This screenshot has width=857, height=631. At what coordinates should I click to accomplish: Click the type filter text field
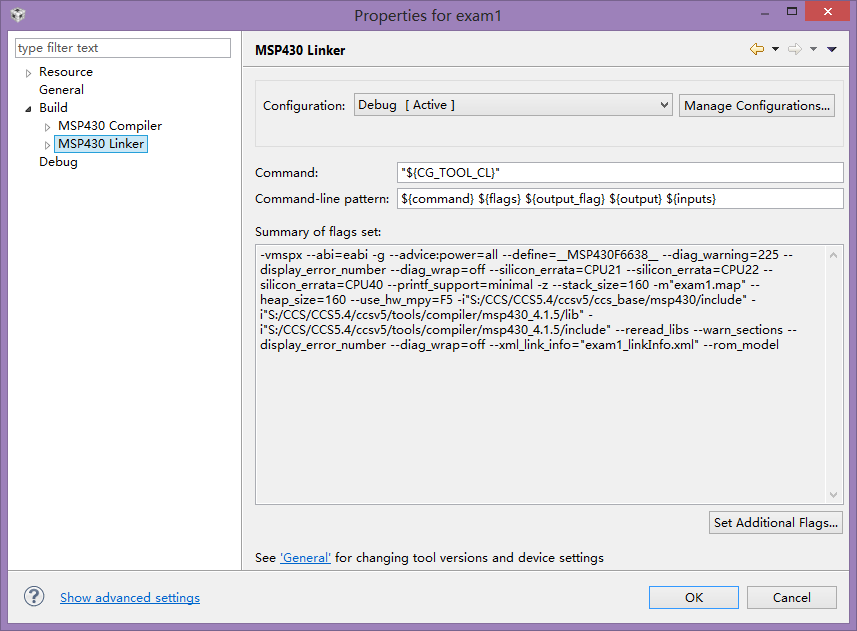click(123, 48)
